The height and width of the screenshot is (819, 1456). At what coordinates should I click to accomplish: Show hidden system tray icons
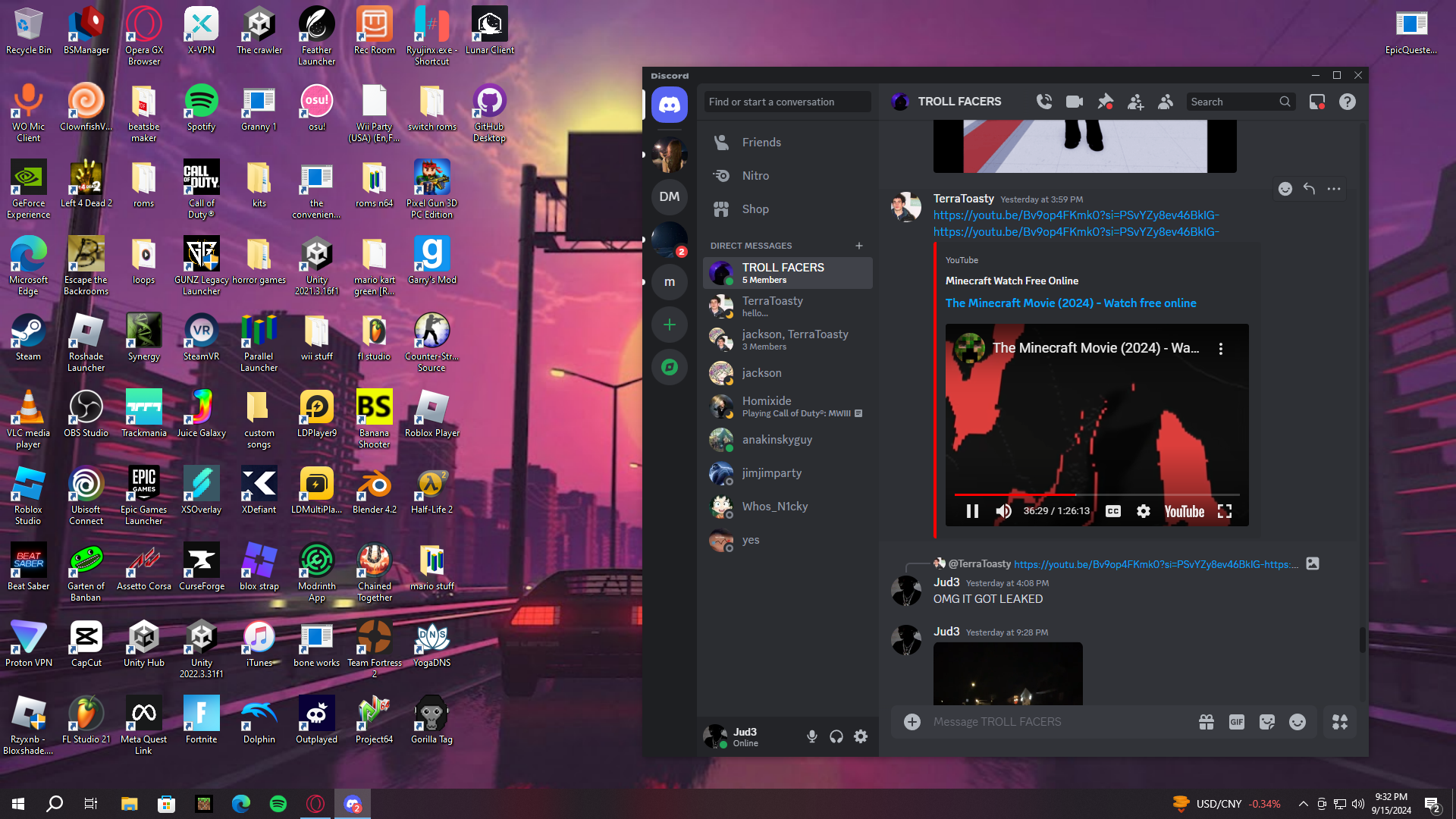[1303, 804]
